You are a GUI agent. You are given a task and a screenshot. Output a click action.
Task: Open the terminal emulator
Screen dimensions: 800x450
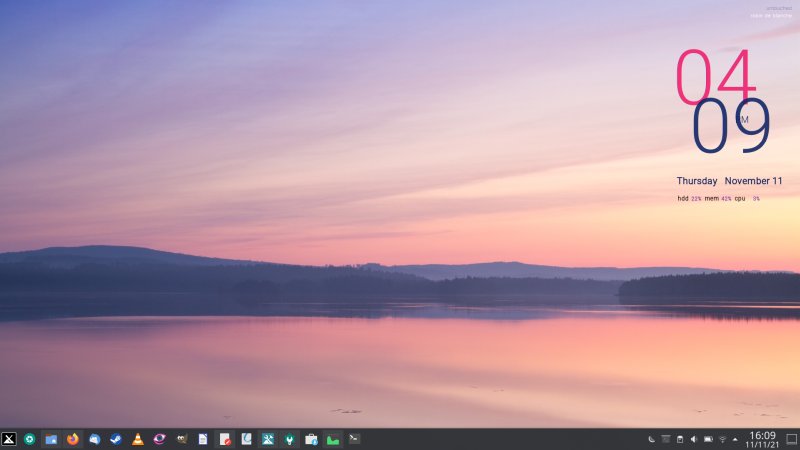tap(354, 439)
